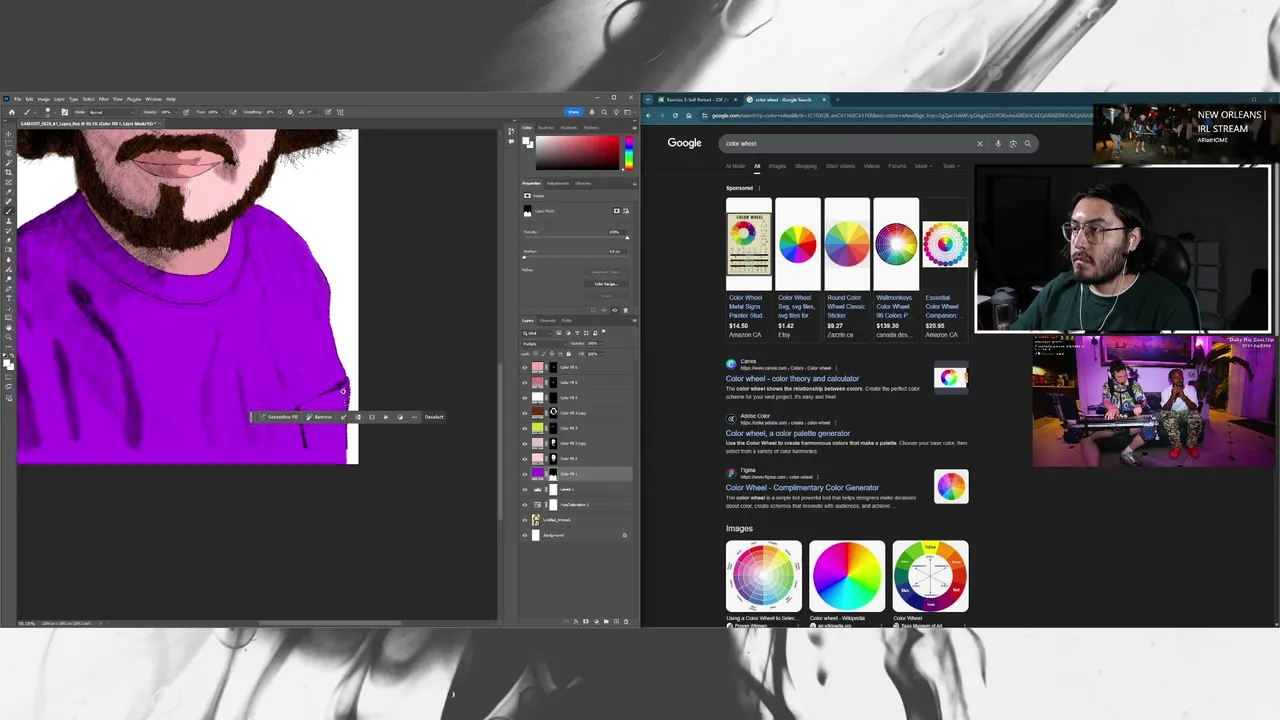Add a layer mask from Layers panel footer
The height and width of the screenshot is (720, 1280).
[x=586, y=622]
